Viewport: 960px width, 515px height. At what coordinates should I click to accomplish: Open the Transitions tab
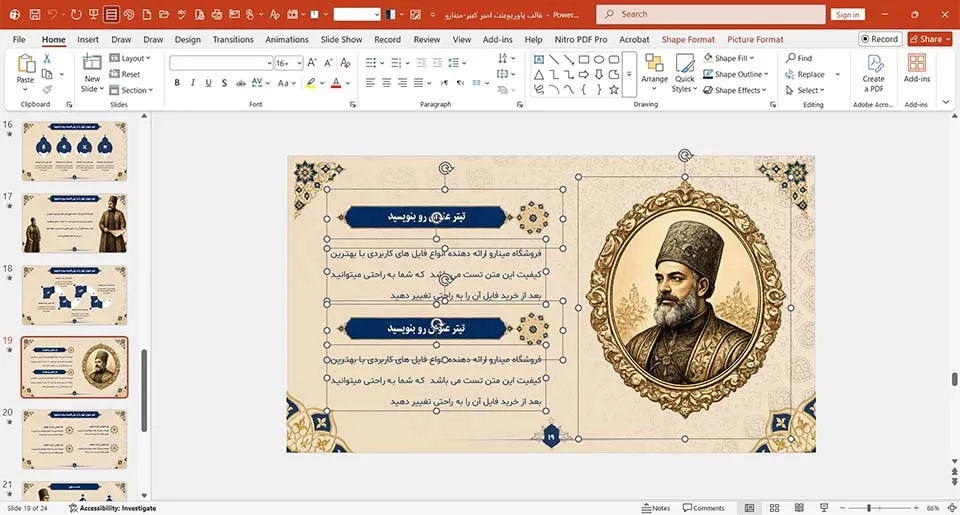[233, 39]
